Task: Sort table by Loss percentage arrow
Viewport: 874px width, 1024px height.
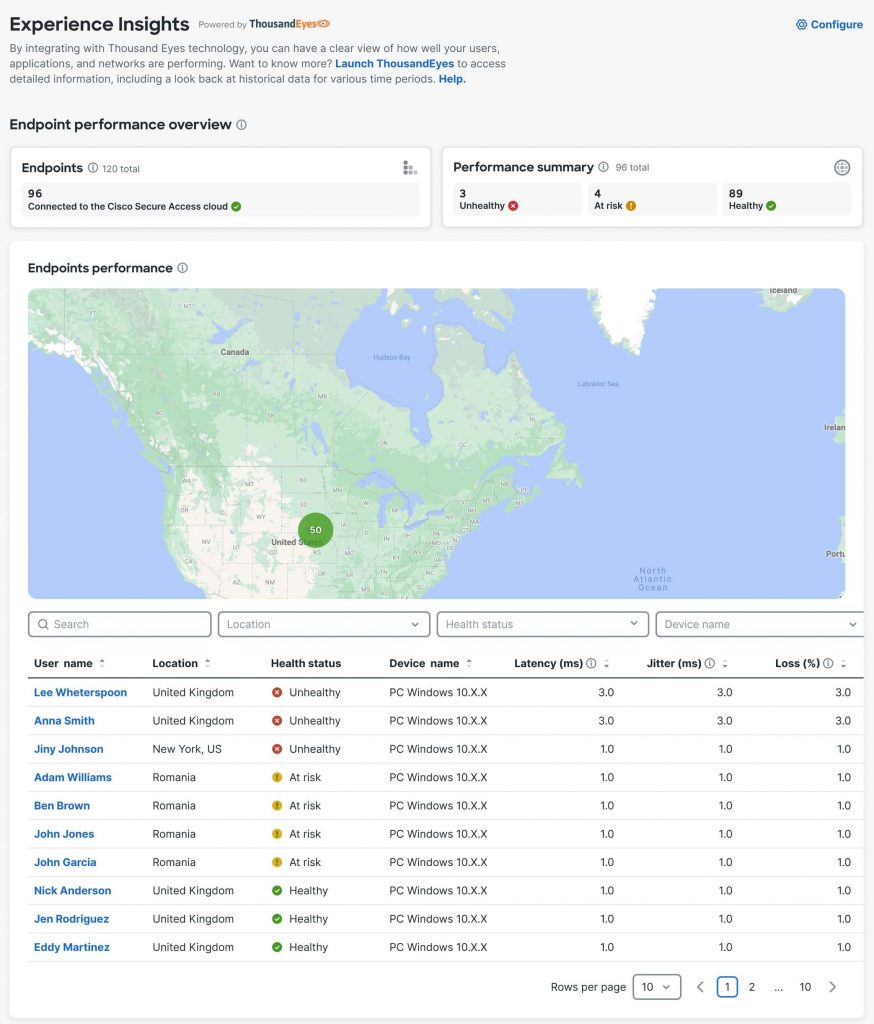Action: (x=843, y=663)
